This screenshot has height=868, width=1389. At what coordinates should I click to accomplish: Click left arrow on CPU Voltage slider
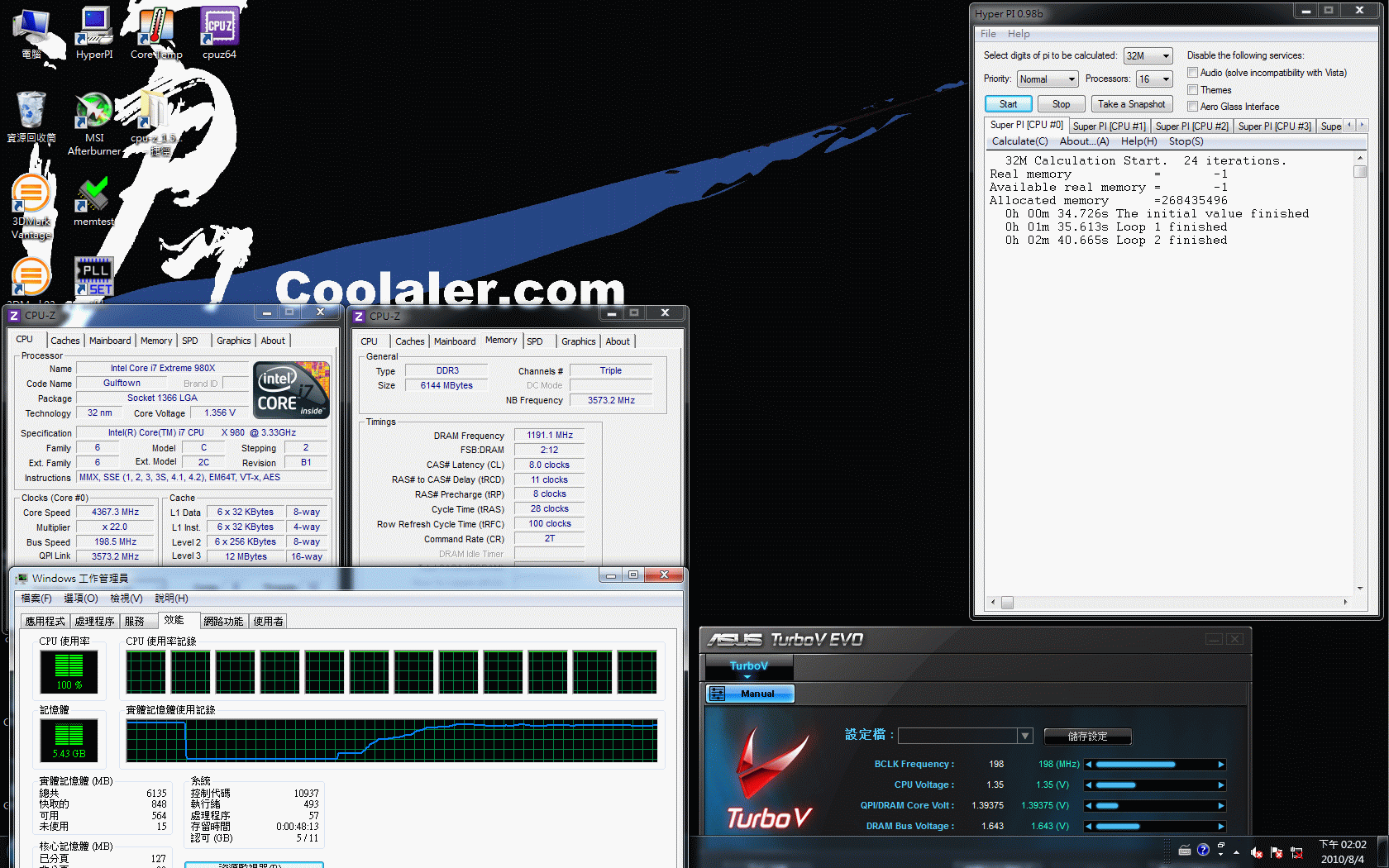pyautogui.click(x=1089, y=785)
